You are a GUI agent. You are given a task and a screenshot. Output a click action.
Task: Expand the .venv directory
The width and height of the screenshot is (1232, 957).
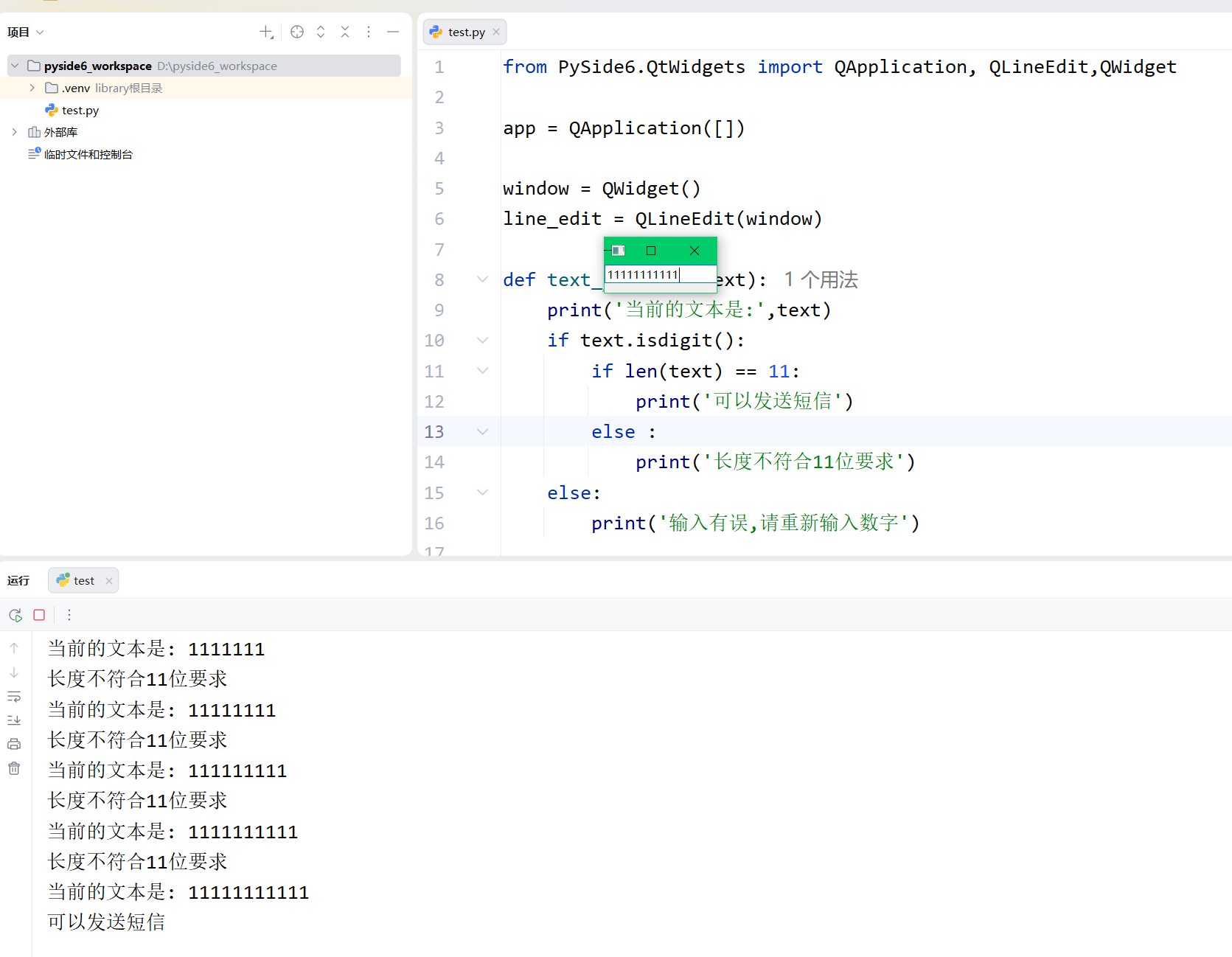(x=31, y=87)
